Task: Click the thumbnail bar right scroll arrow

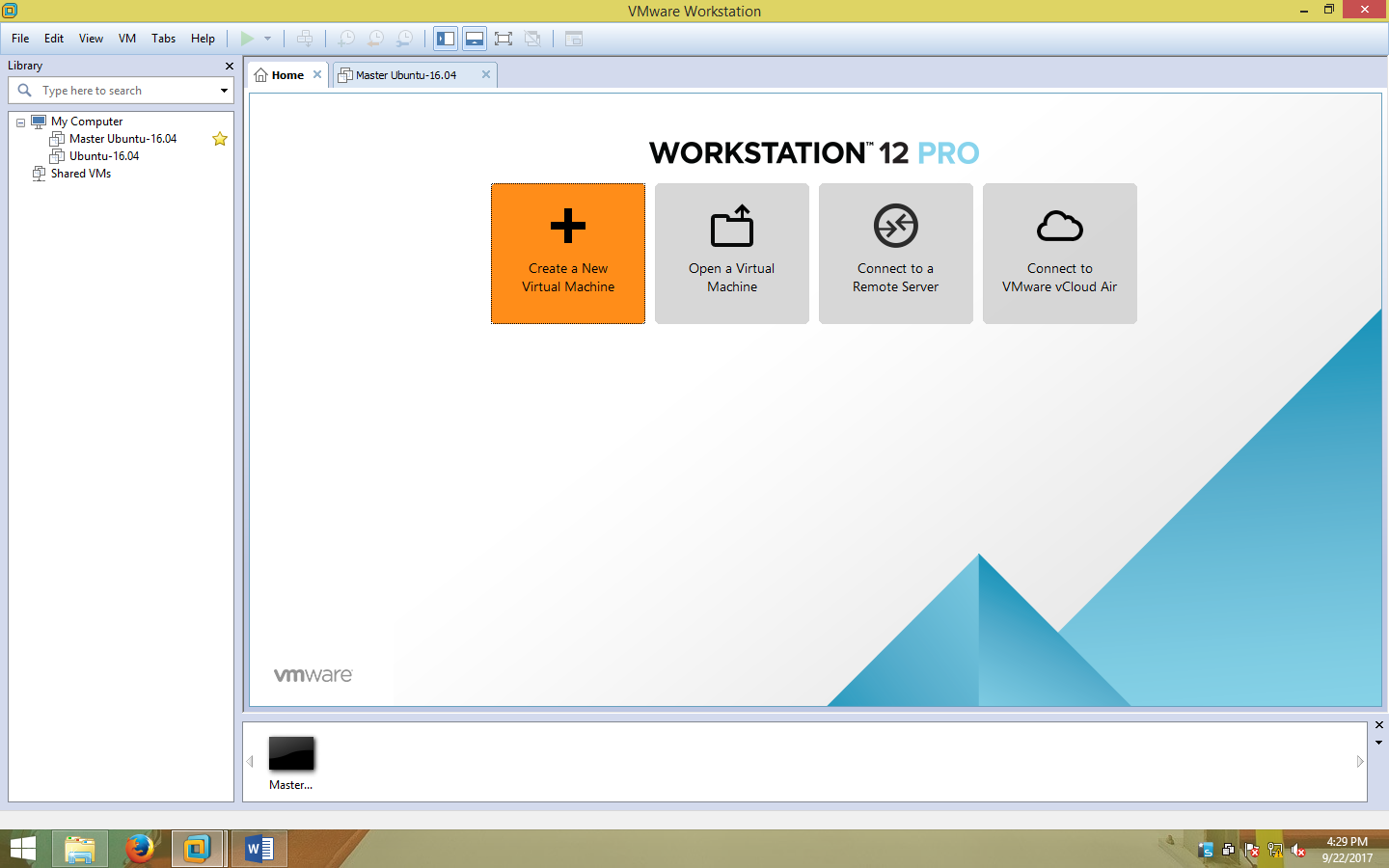Action: (x=1360, y=762)
